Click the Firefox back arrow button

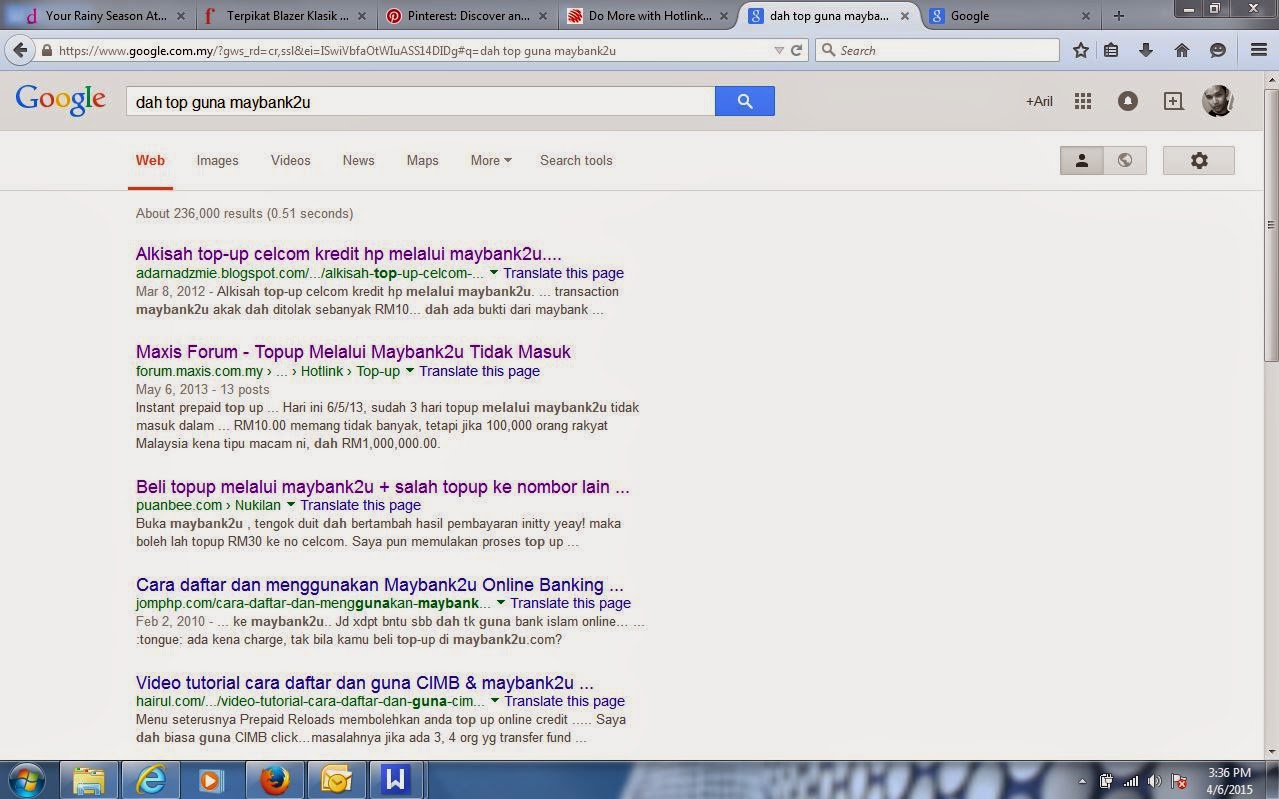[x=20, y=50]
